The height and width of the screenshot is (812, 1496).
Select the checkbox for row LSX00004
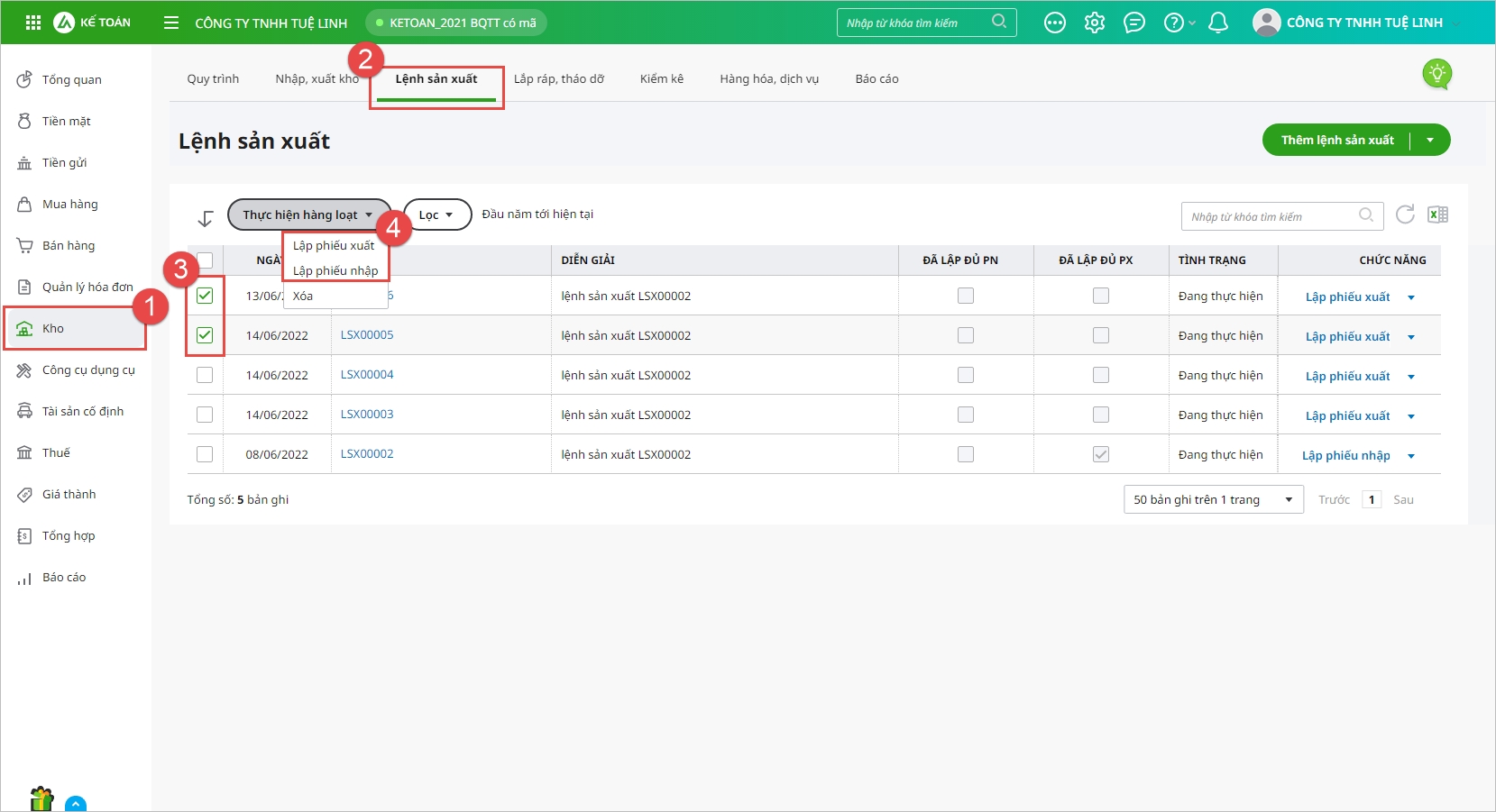205,375
